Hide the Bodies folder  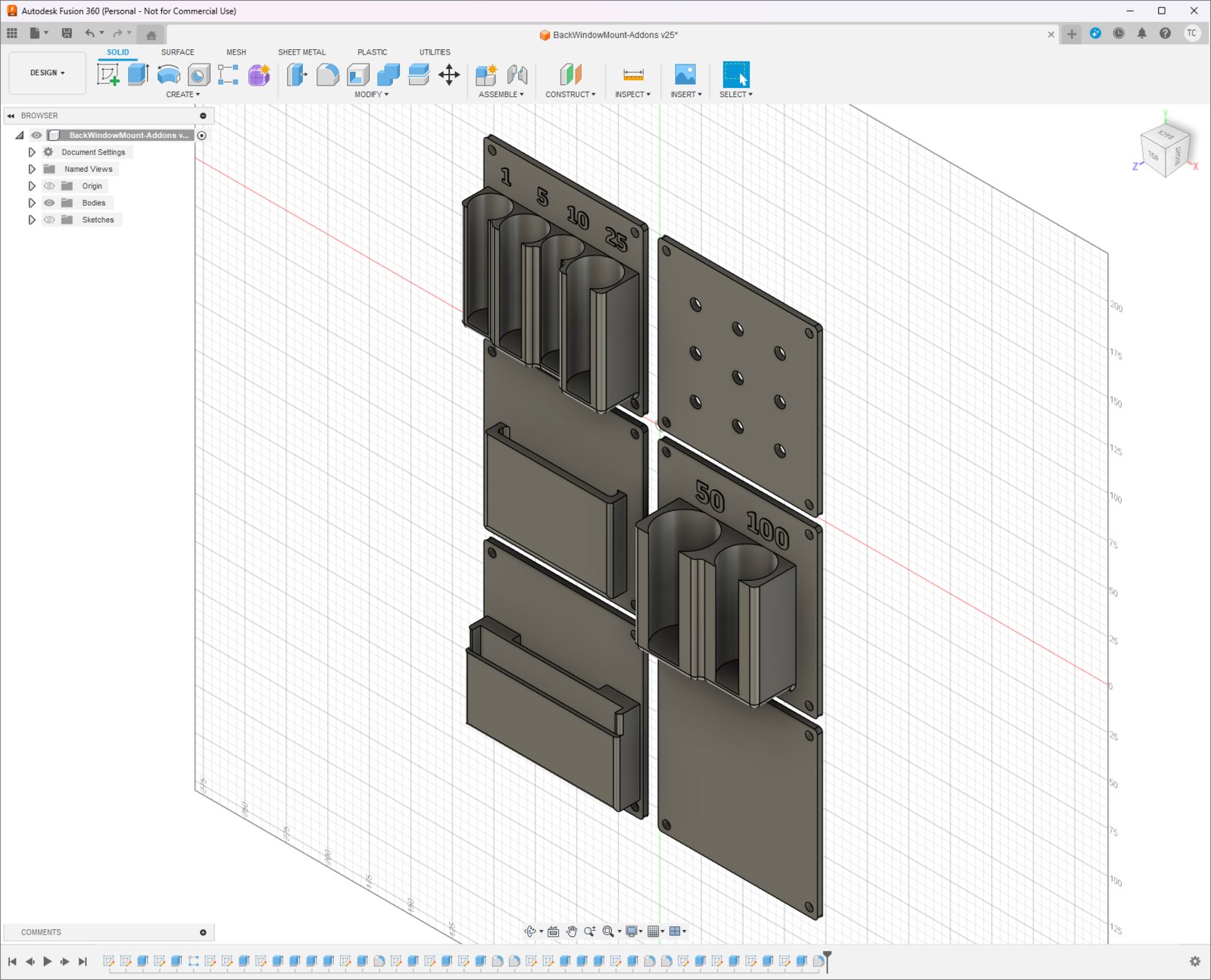coord(49,203)
